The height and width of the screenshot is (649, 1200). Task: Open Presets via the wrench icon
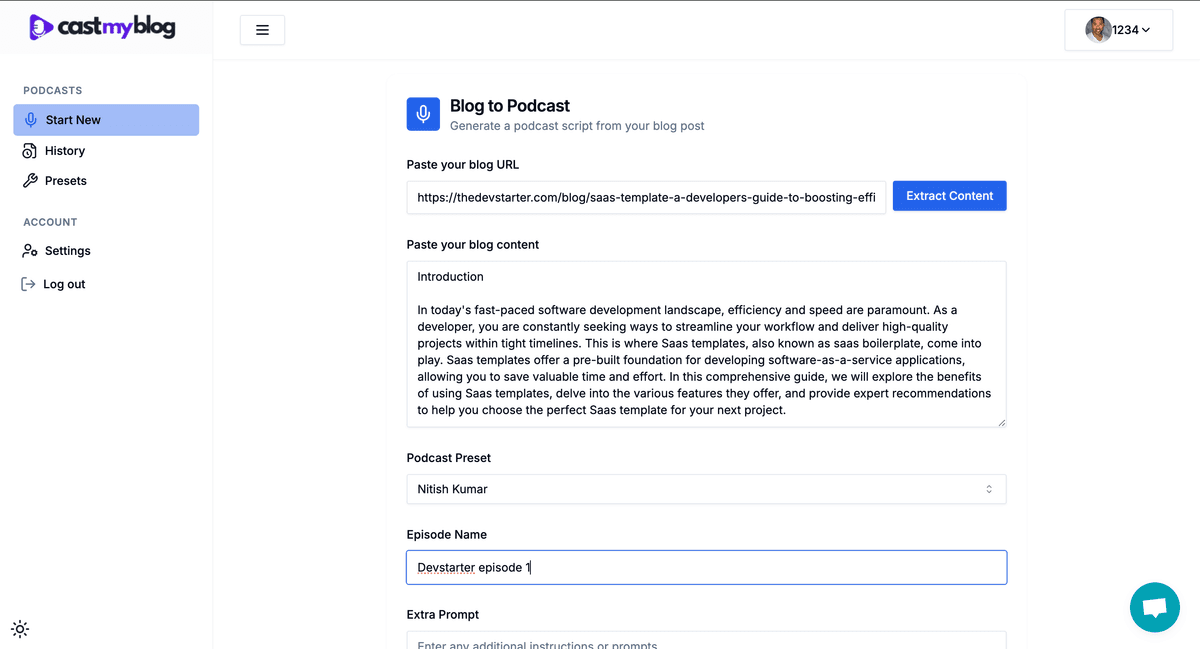point(30,181)
